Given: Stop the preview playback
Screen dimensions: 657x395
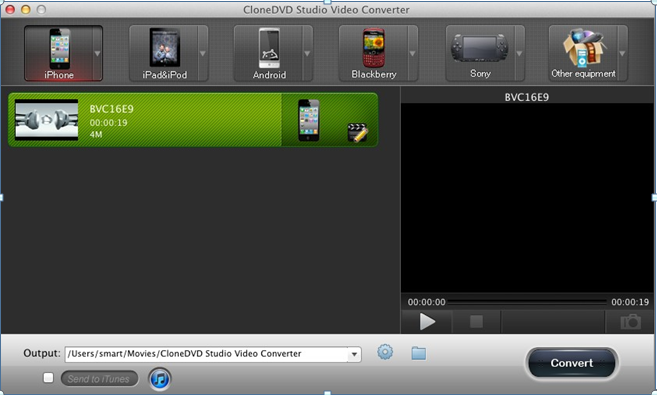Looking at the screenshot, I should [x=476, y=322].
